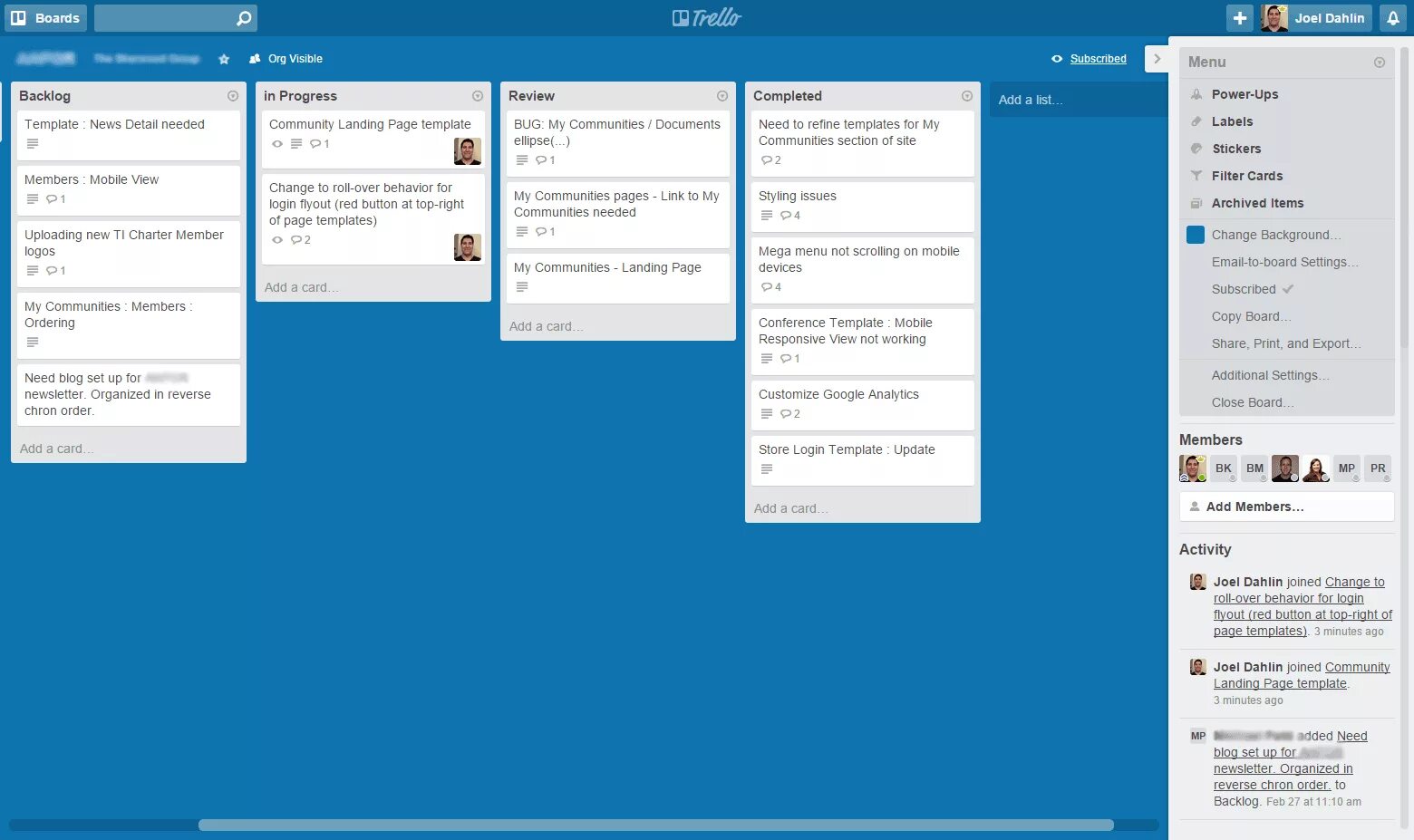Viewport: 1414px width, 840px height.
Task: Click member avatar BM
Action: coord(1254,468)
